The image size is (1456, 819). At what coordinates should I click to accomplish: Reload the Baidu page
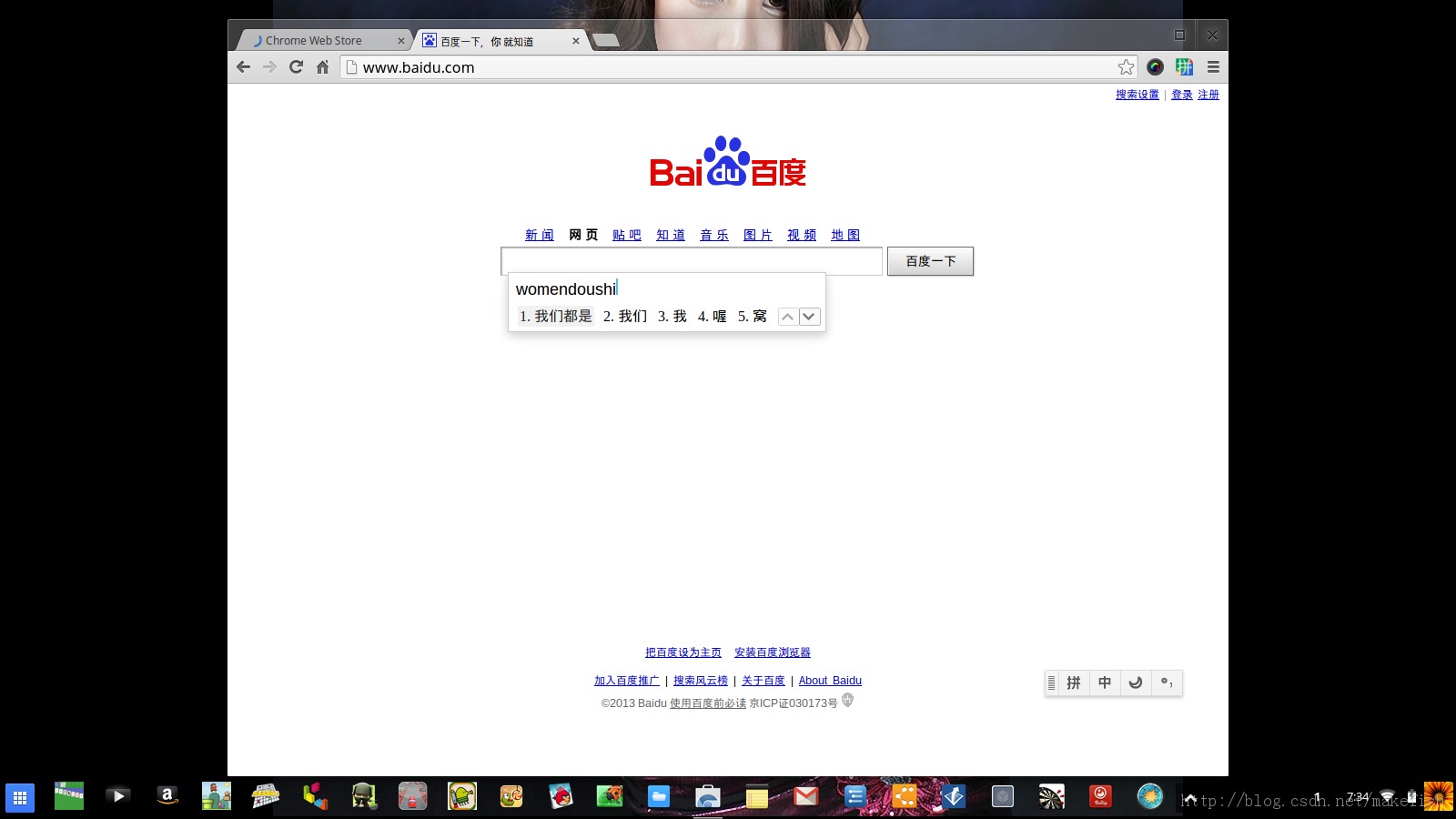tap(296, 66)
